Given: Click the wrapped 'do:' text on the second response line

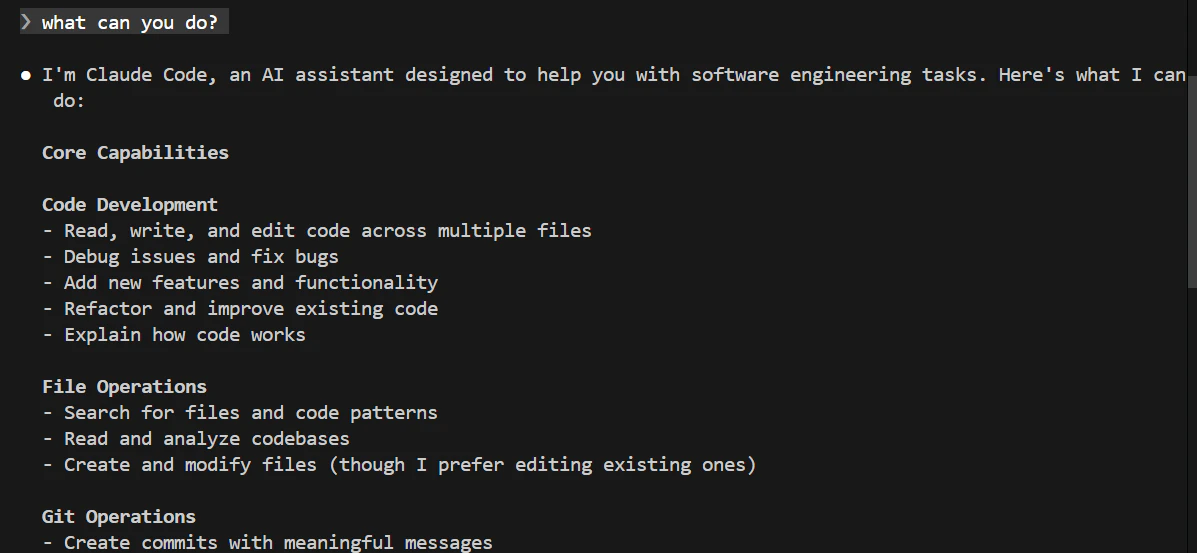Looking at the screenshot, I should coord(69,101).
